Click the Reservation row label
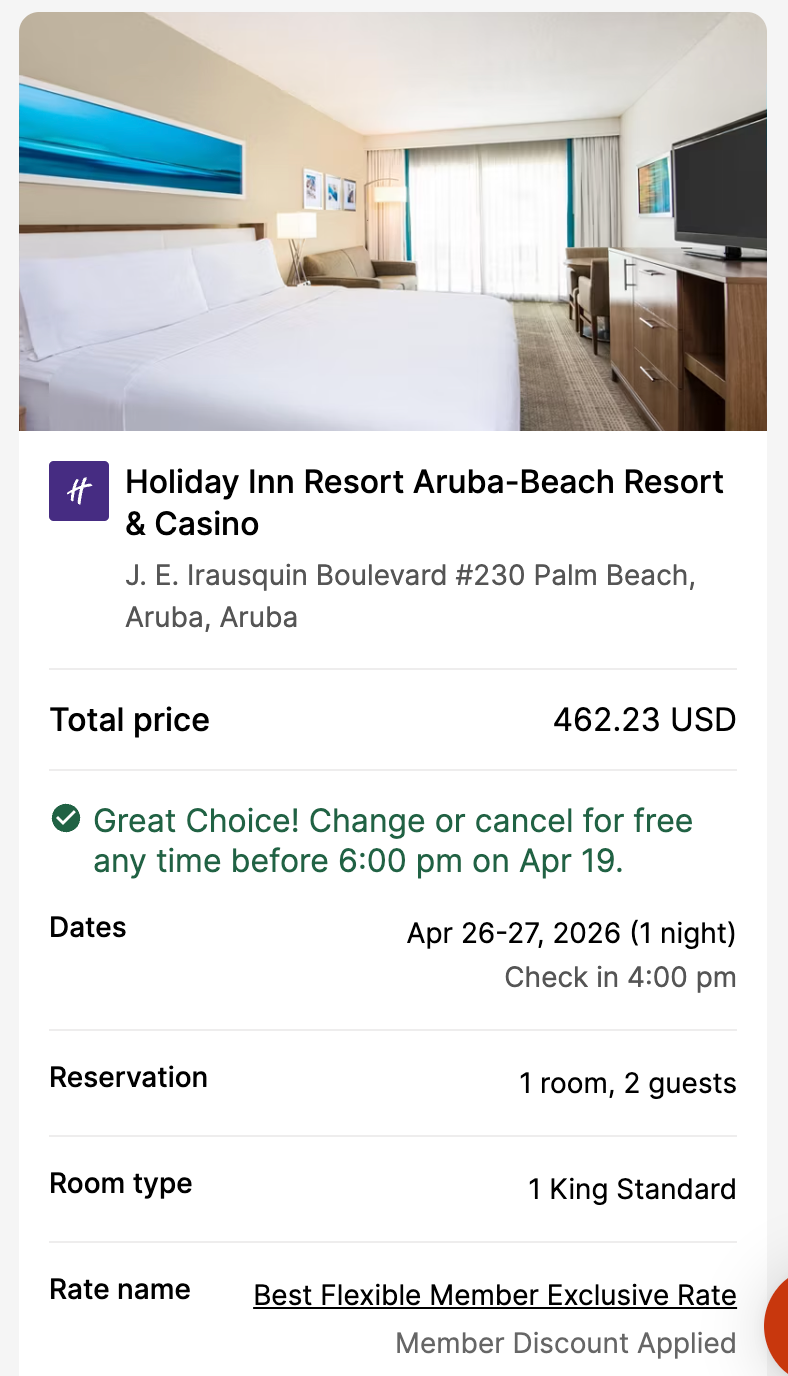Screen dimensions: 788x1376 coord(129,1077)
